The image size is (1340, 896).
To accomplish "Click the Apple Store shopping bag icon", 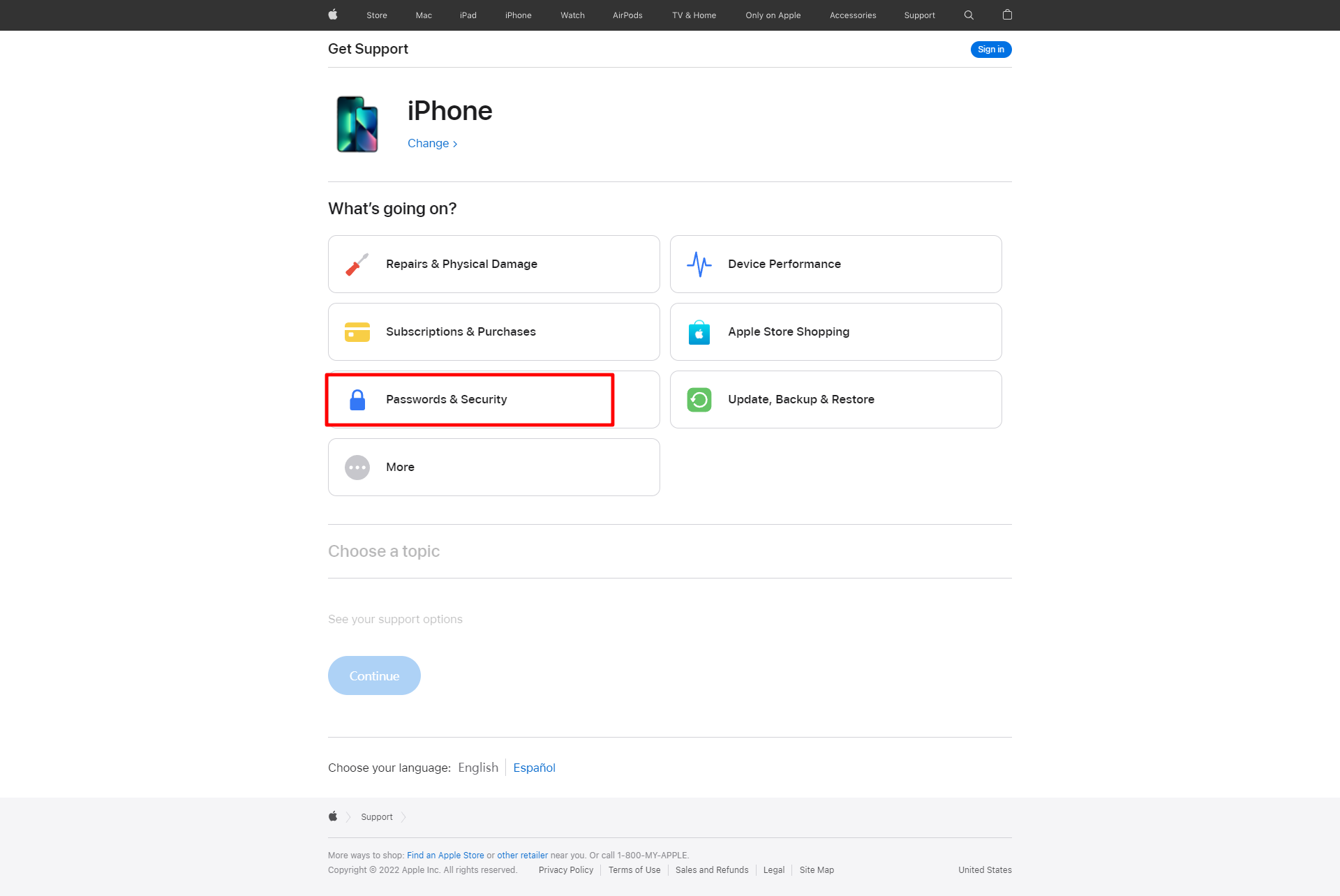I will pos(699,332).
